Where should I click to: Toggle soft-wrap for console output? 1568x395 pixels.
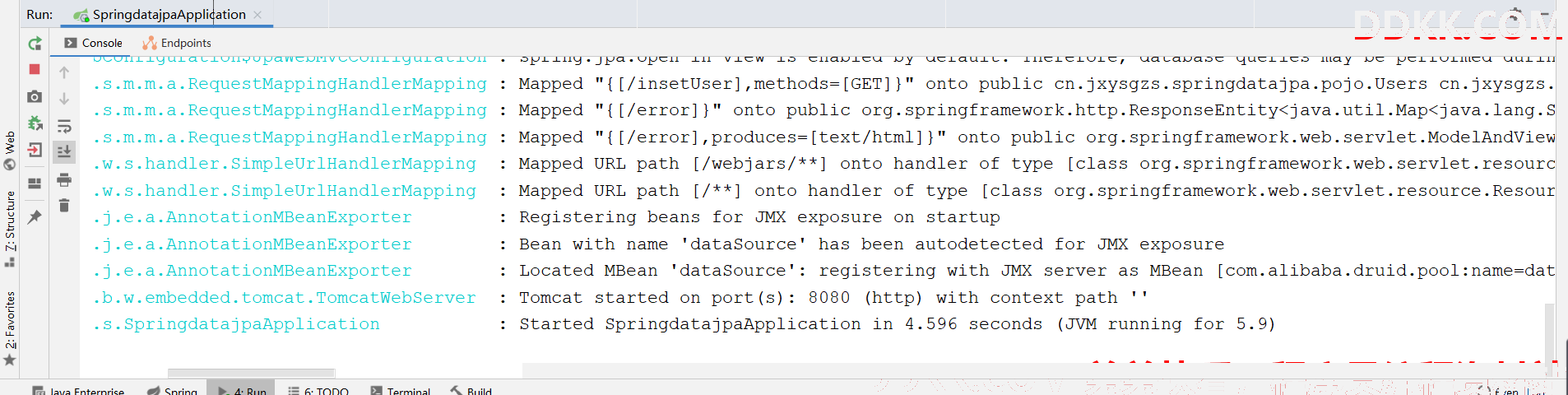pyautogui.click(x=64, y=126)
